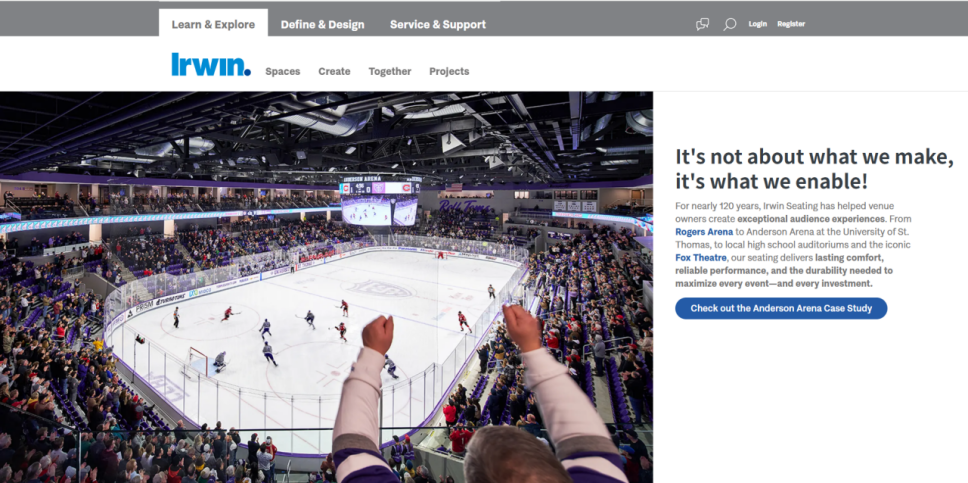
Task: Click the Login link
Action: click(757, 24)
